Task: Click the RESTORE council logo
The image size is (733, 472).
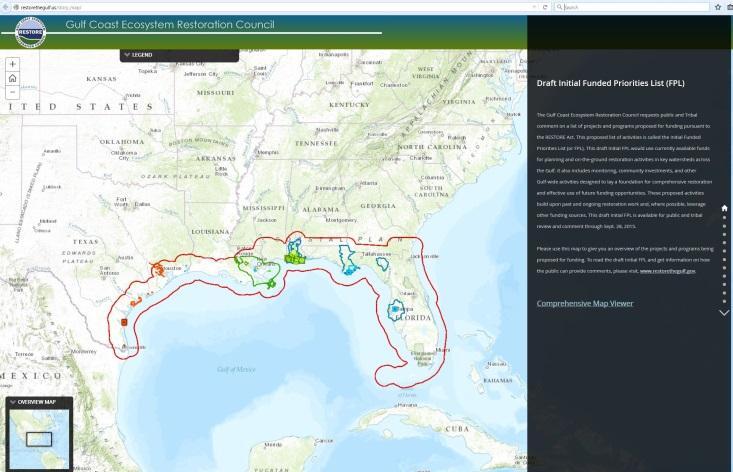Action: click(x=30, y=32)
